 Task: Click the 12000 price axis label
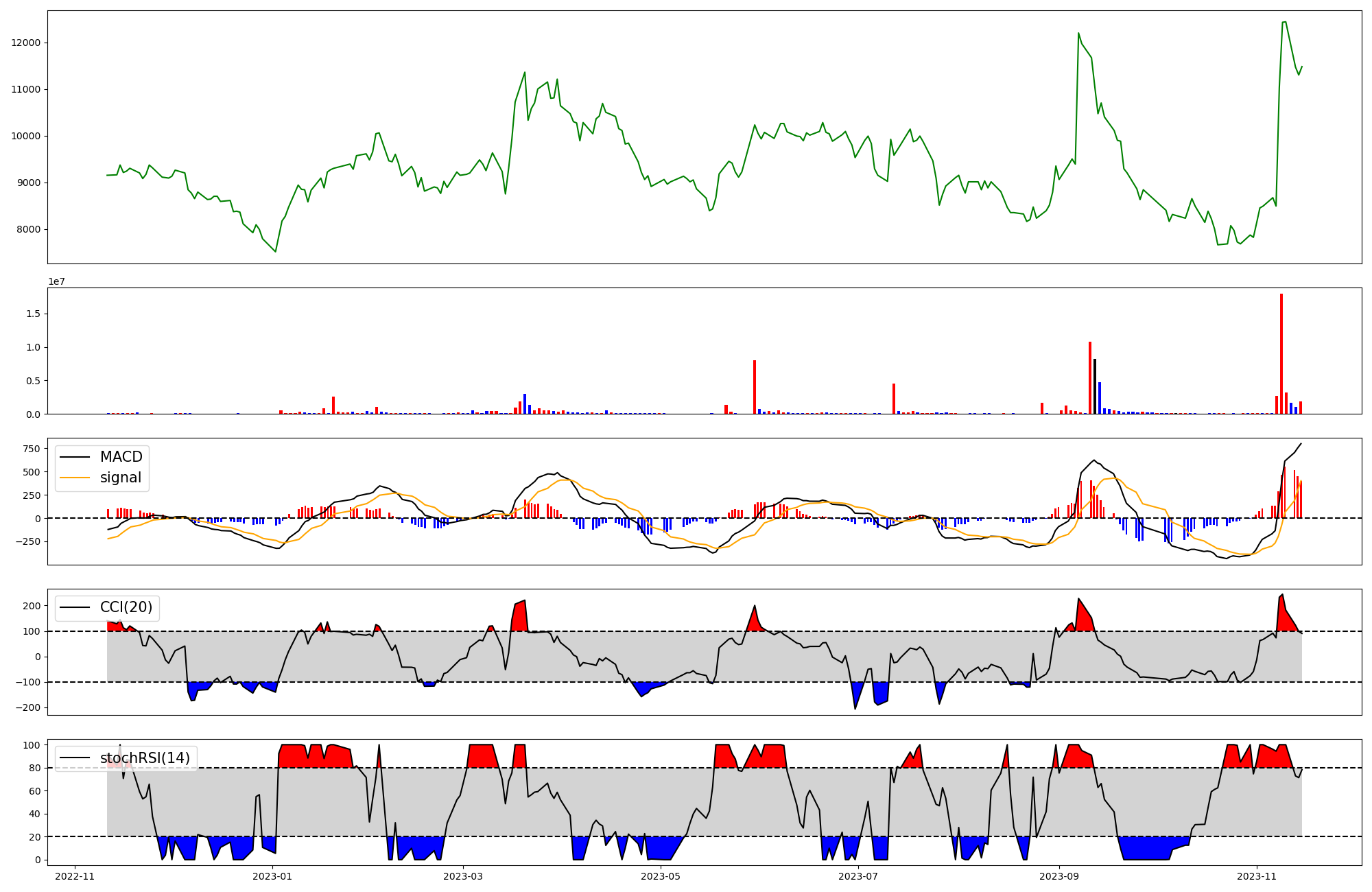[26, 43]
